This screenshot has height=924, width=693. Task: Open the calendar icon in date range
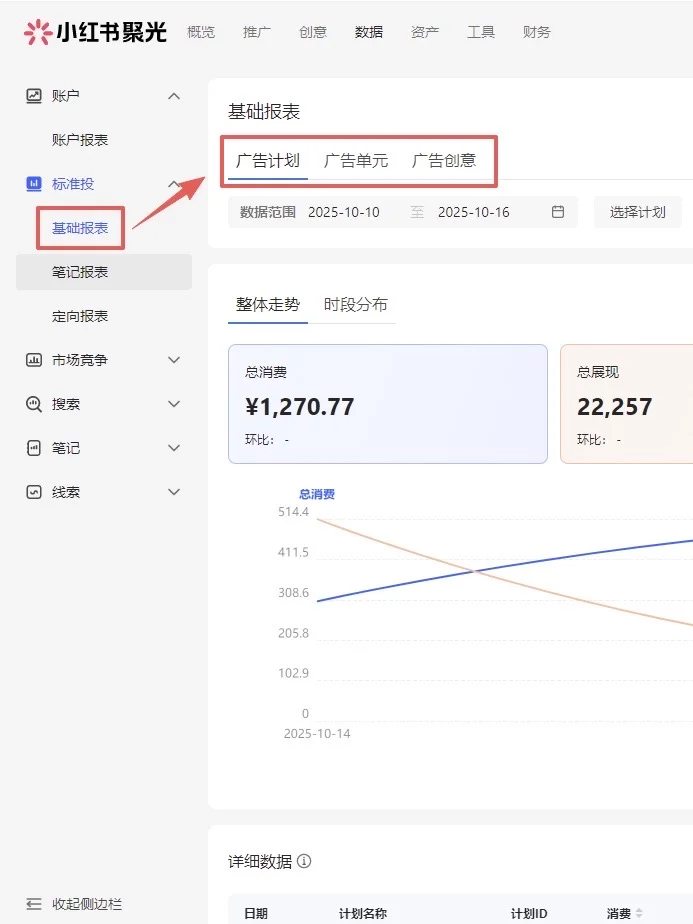[557, 212]
